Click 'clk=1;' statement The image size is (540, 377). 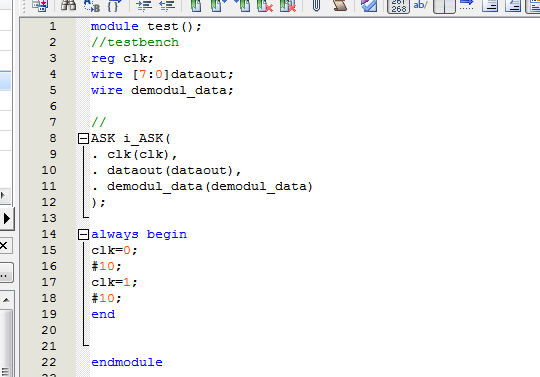coord(114,282)
